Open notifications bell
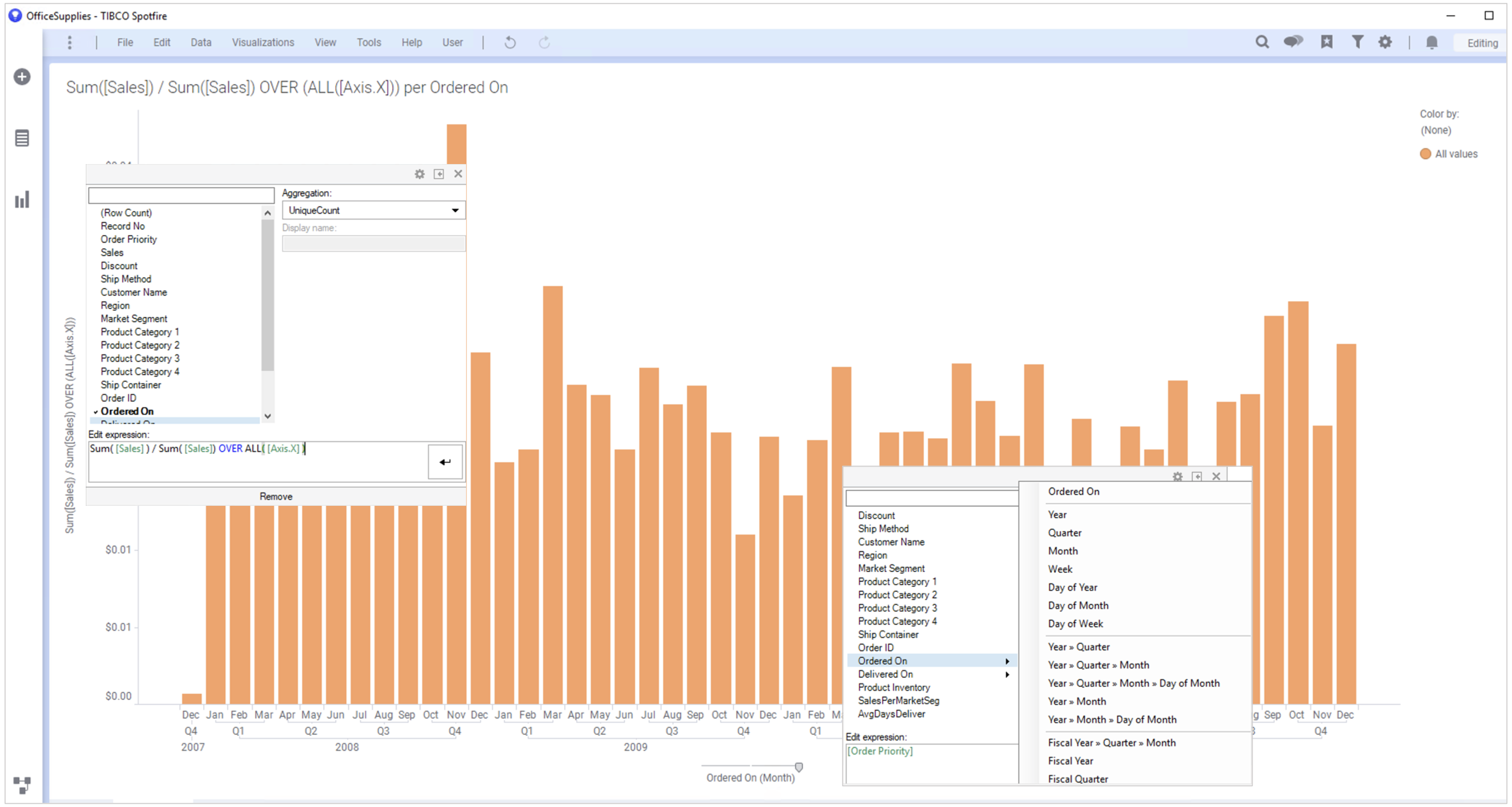 [1432, 42]
